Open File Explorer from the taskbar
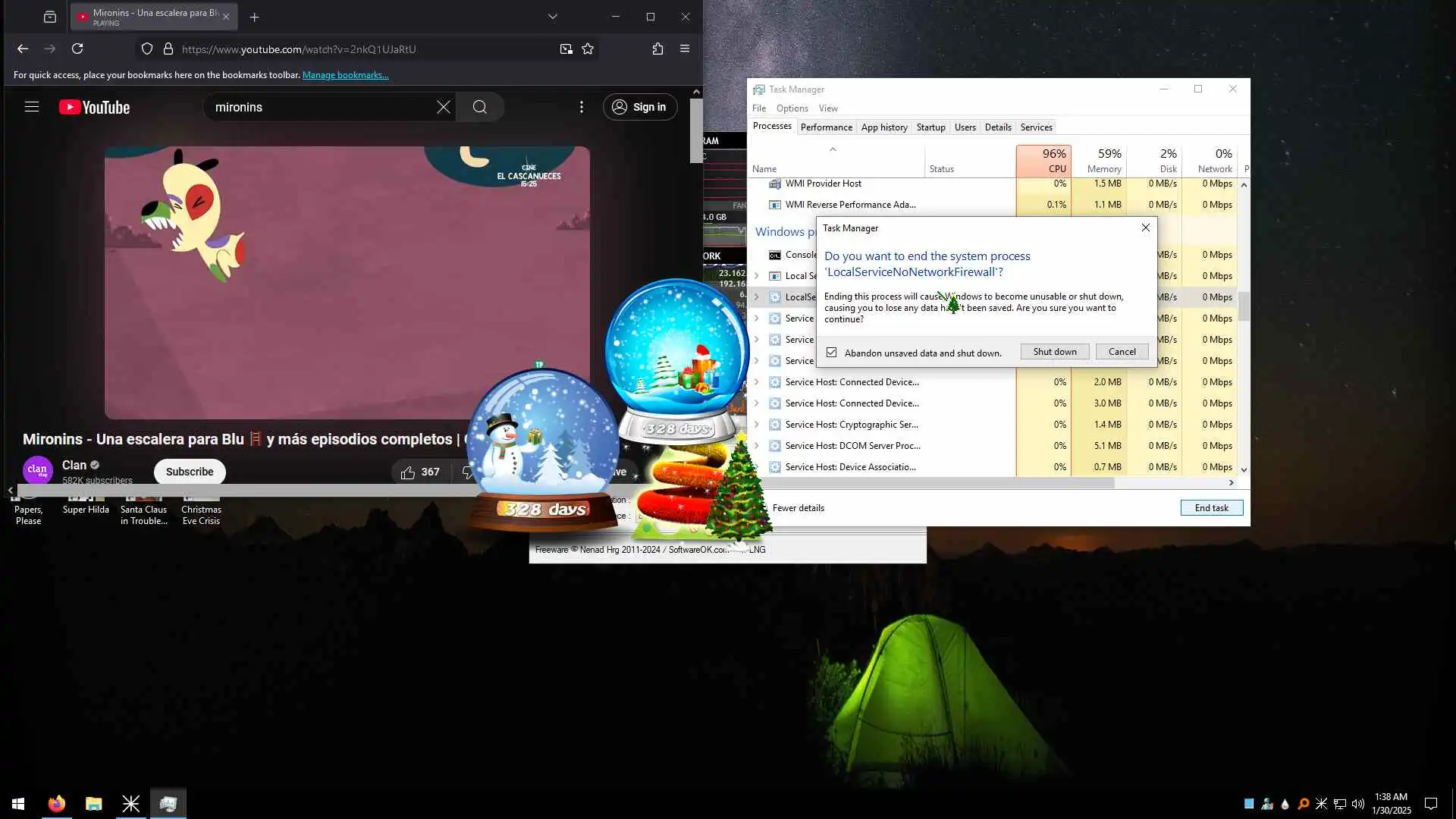Screen dimensions: 1456x819 93,803
